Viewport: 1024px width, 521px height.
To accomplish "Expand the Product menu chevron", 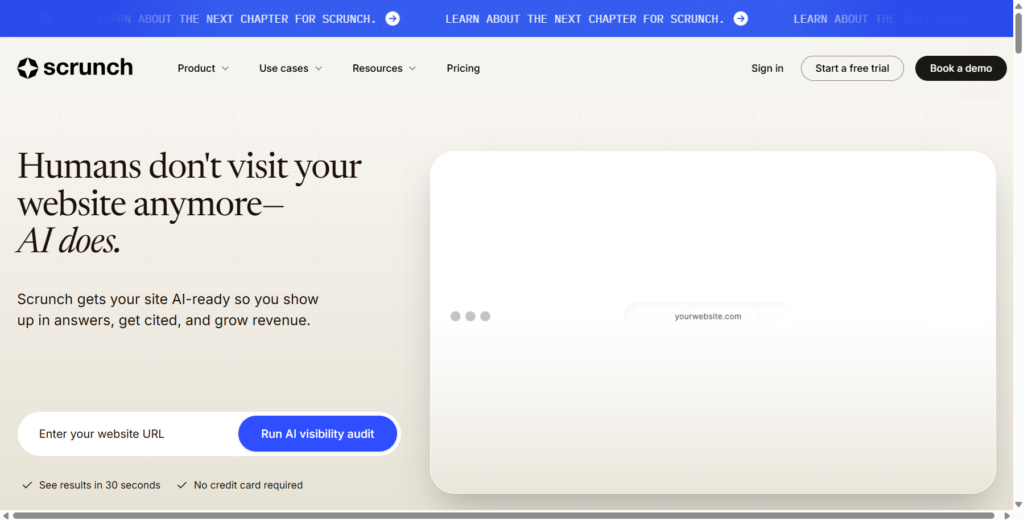I will 225,69.
